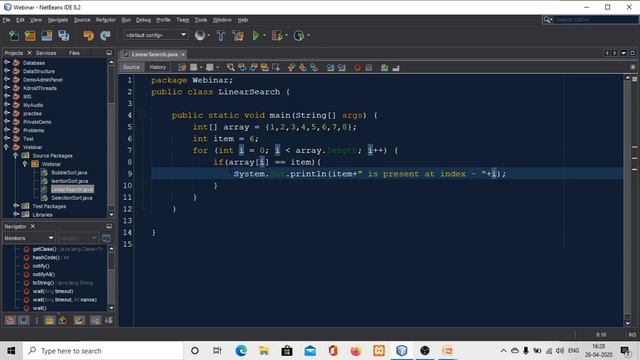Toggle the second Navigator filter icon
The image size is (640, 360).
(x=24, y=320)
